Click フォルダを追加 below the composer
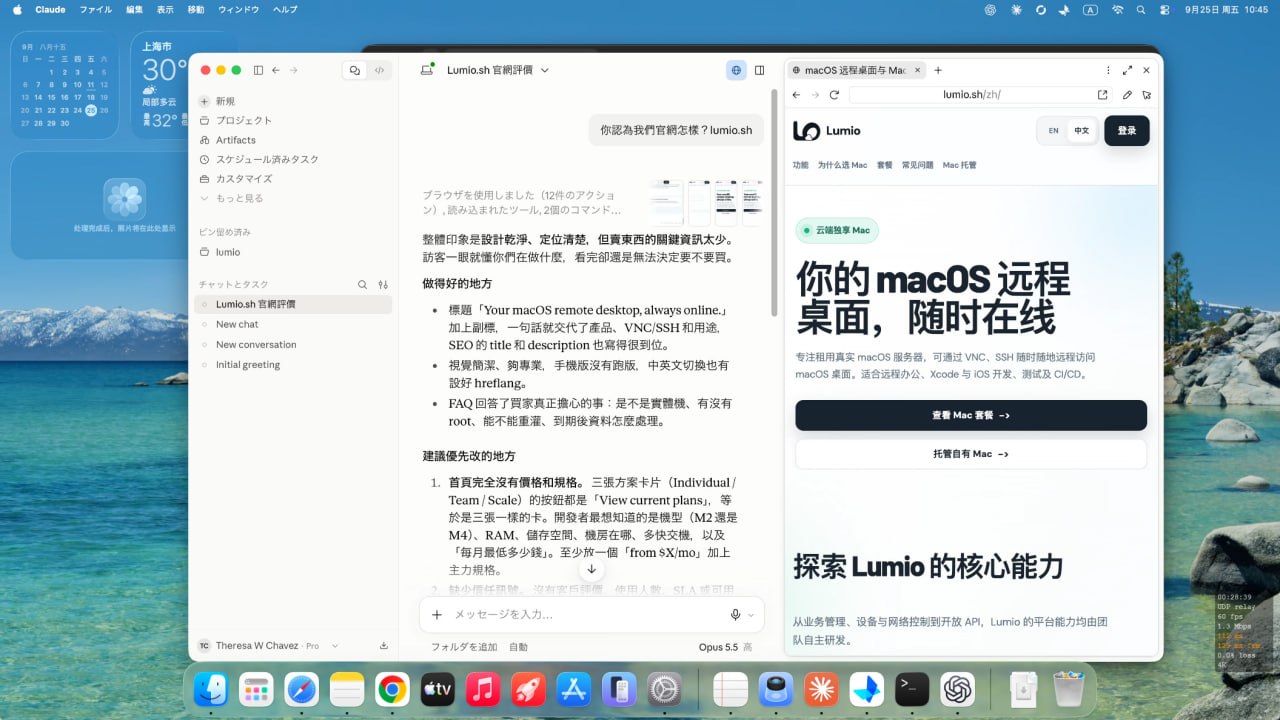The height and width of the screenshot is (720, 1280). 463,647
